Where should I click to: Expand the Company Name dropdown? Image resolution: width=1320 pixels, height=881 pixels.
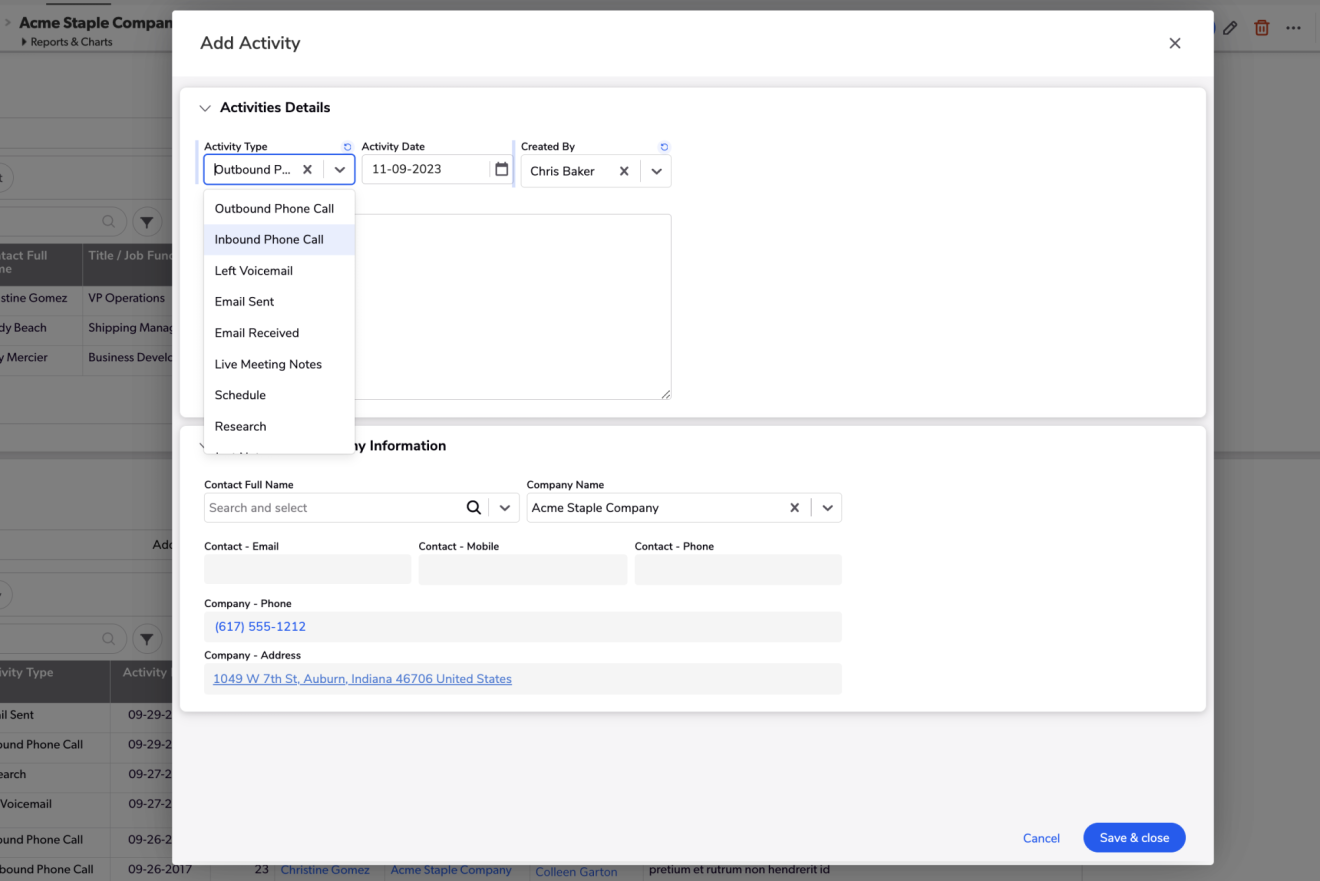coord(828,508)
